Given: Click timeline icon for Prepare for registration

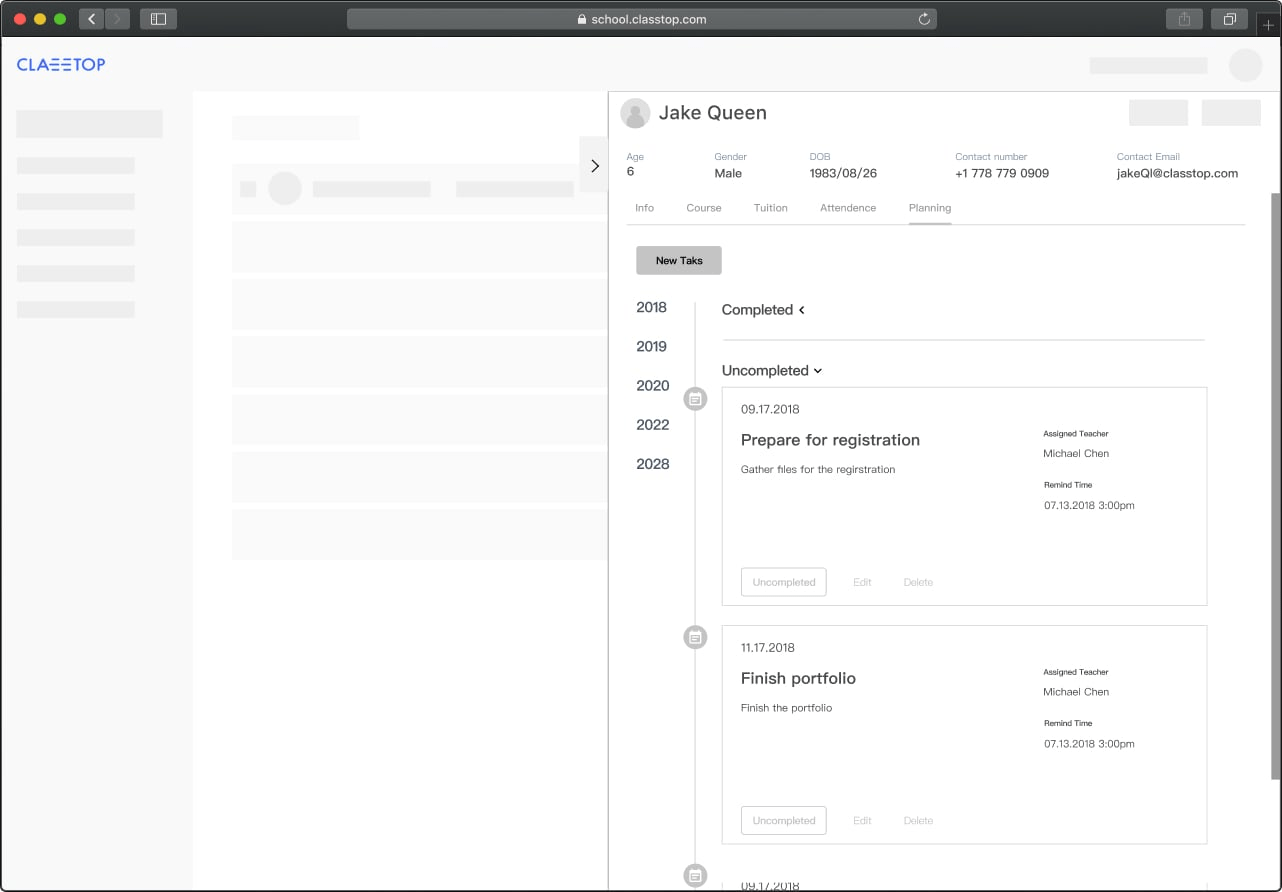Looking at the screenshot, I should coord(695,399).
